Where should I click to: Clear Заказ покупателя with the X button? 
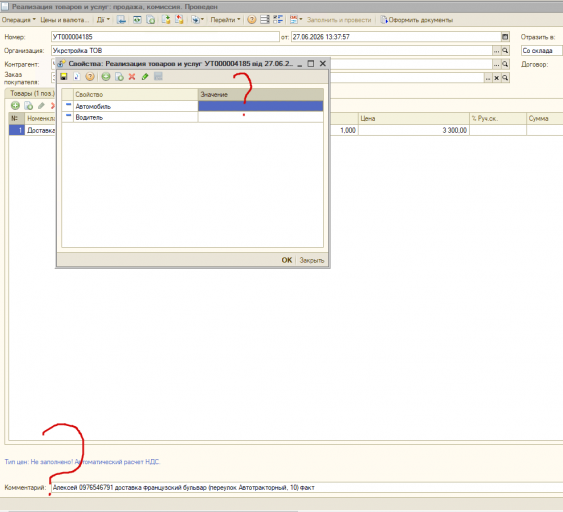tap(496, 78)
